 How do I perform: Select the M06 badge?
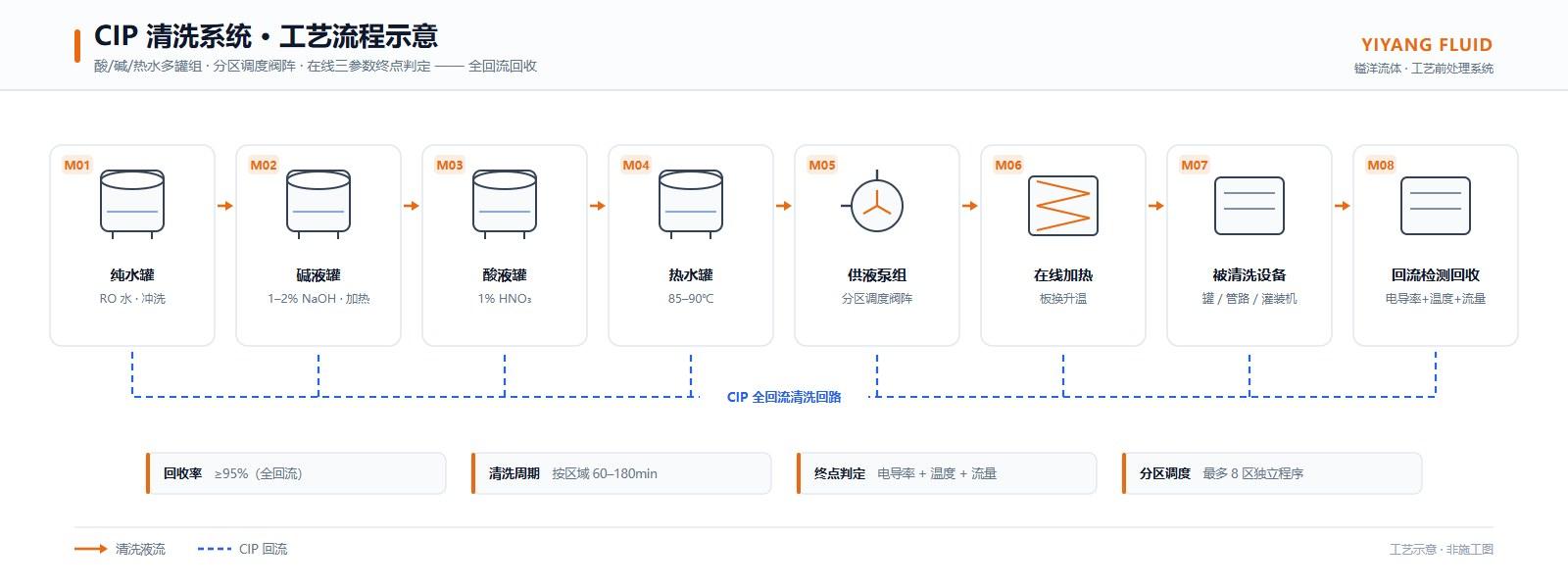(x=1008, y=165)
